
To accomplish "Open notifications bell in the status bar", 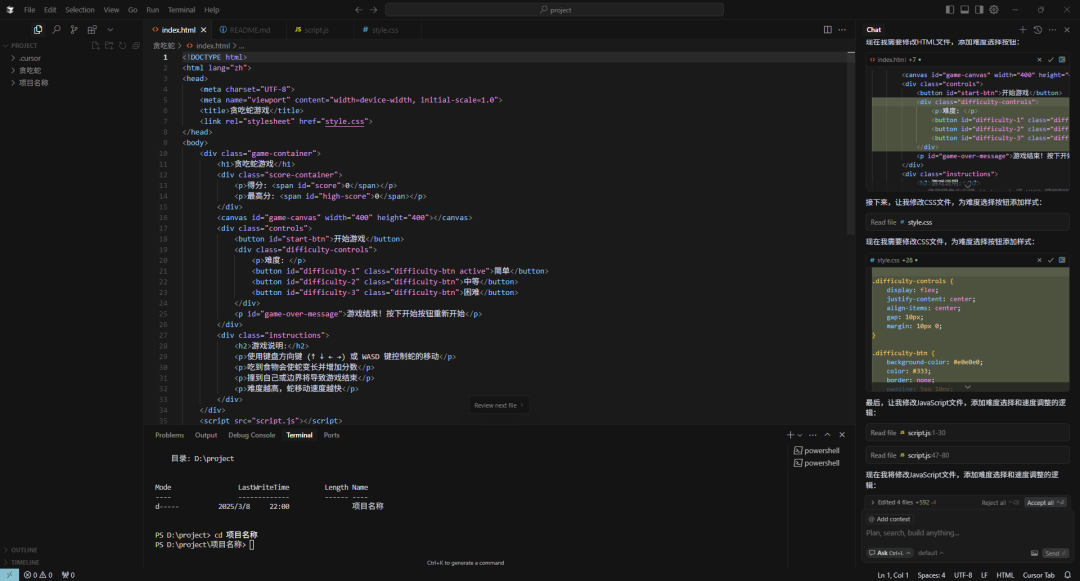I will point(1068,575).
